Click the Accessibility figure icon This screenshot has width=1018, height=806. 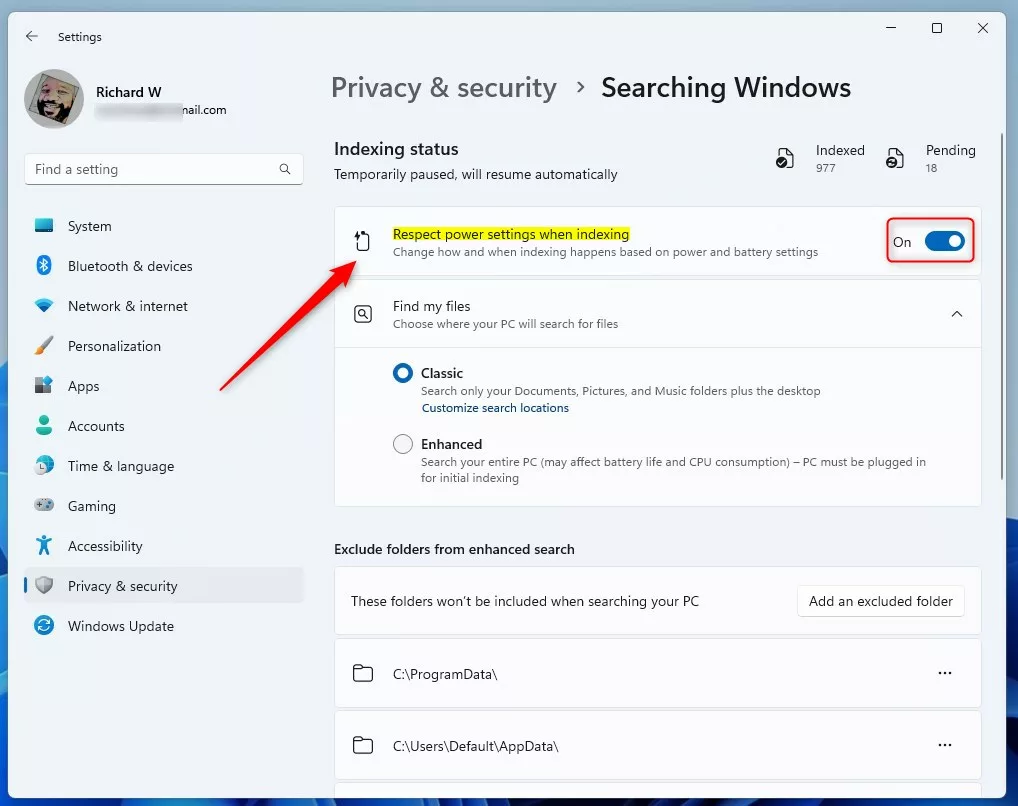(44, 546)
